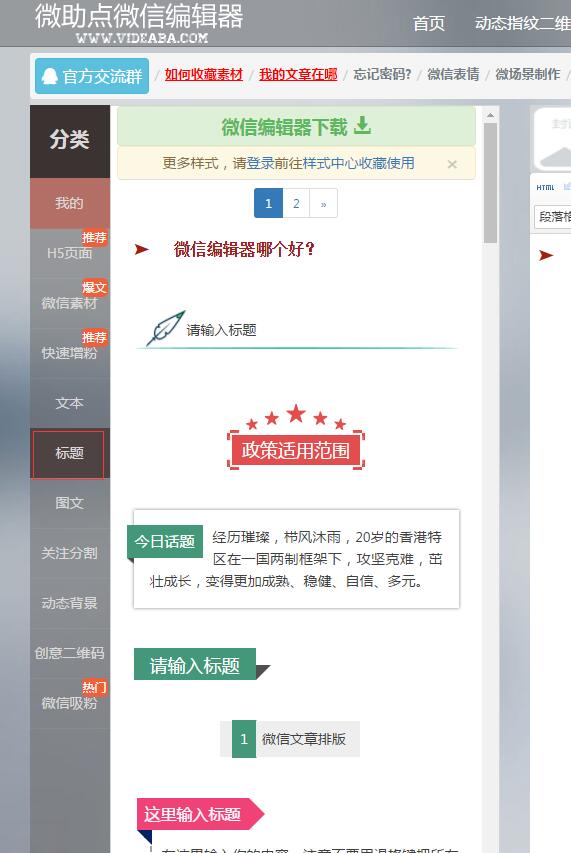Image resolution: width=571 pixels, height=853 pixels.
Task: Dismiss the yellow 更多样式 notice
Action: pyautogui.click(x=452, y=164)
